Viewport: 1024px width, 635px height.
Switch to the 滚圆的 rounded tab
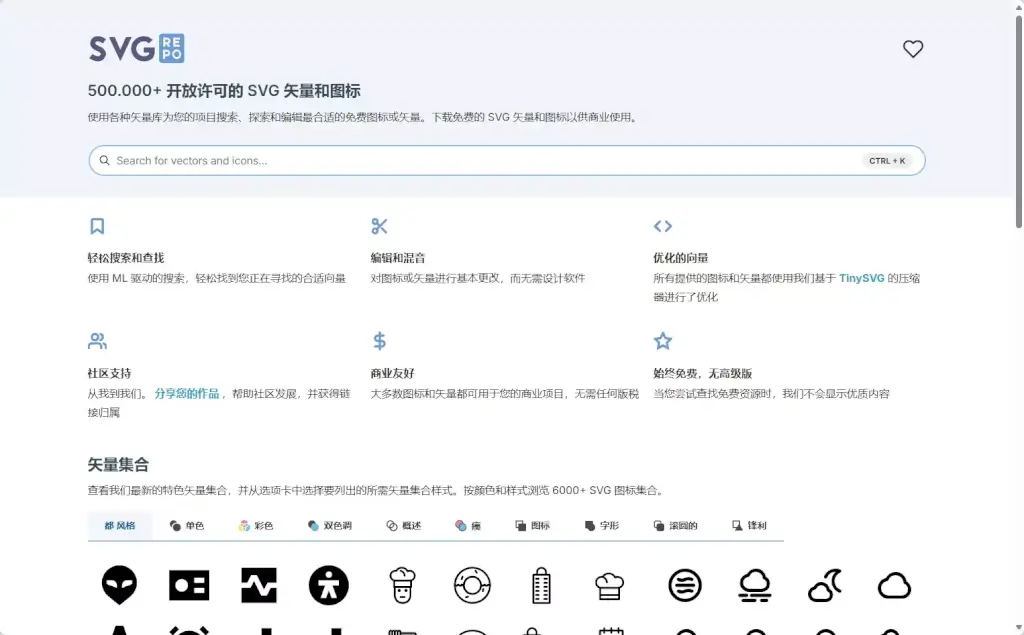tap(676, 525)
